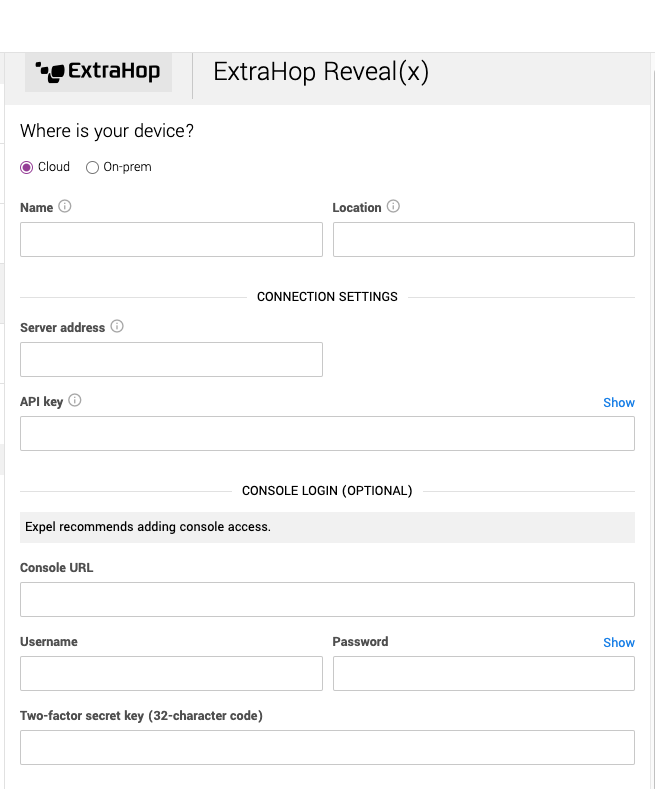Click the 'Where is your device?' heading
Viewport: 655px width, 789px height.
[107, 131]
